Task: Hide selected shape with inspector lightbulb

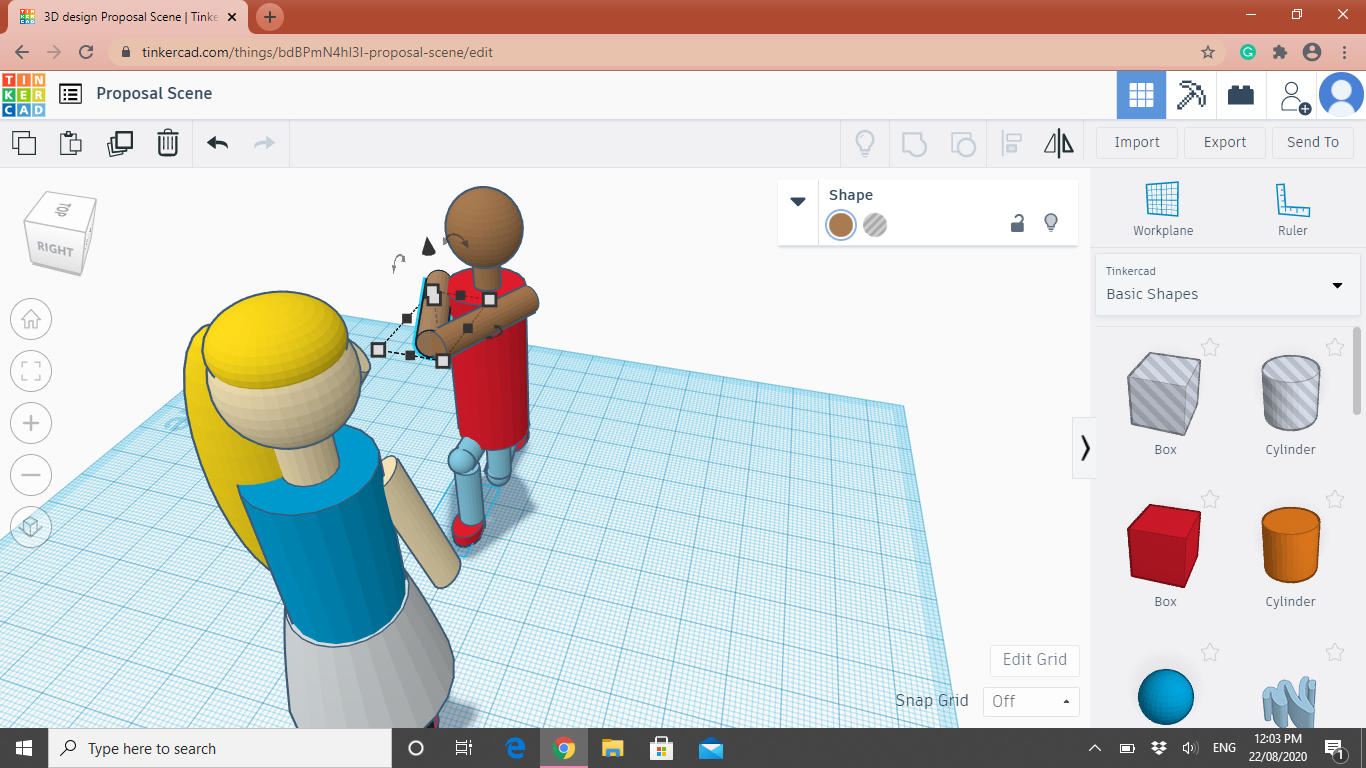Action: 1051,223
